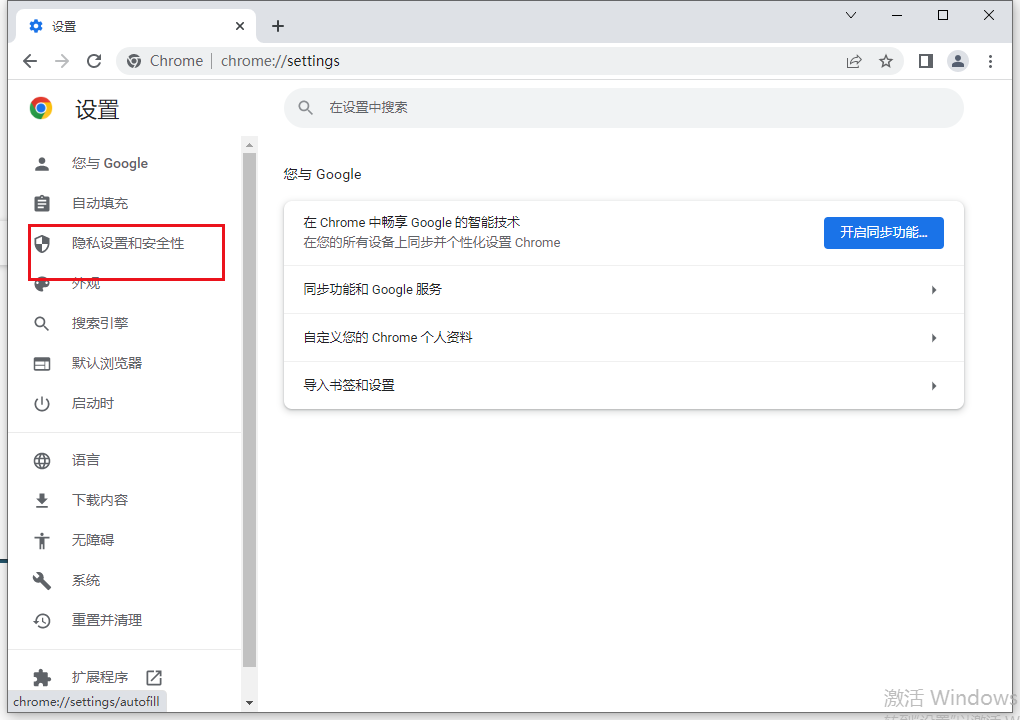Click the 自动填充 clipboard icon
This screenshot has width=1020, height=720.
(x=42, y=204)
